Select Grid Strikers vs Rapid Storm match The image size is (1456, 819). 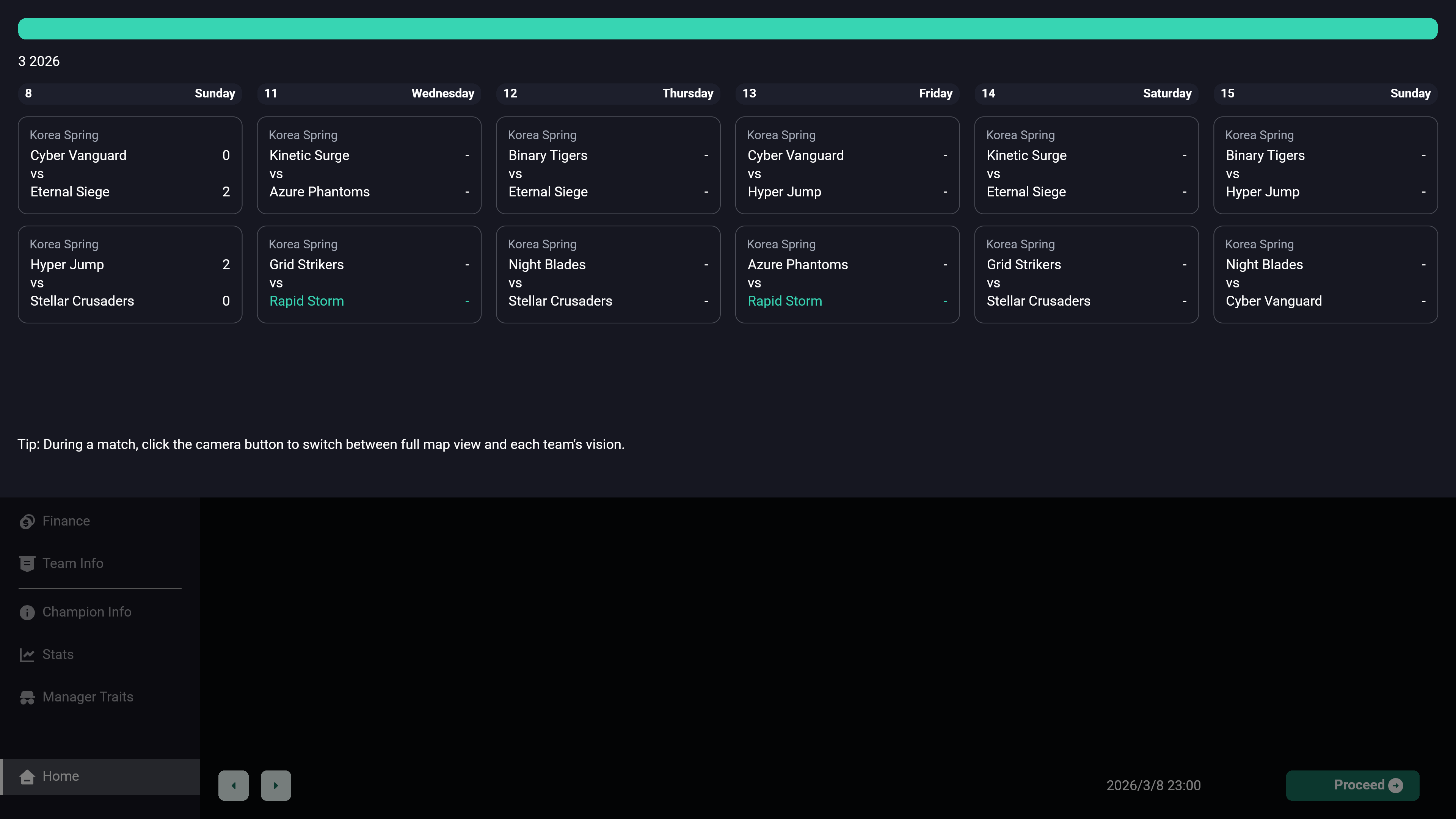click(369, 275)
